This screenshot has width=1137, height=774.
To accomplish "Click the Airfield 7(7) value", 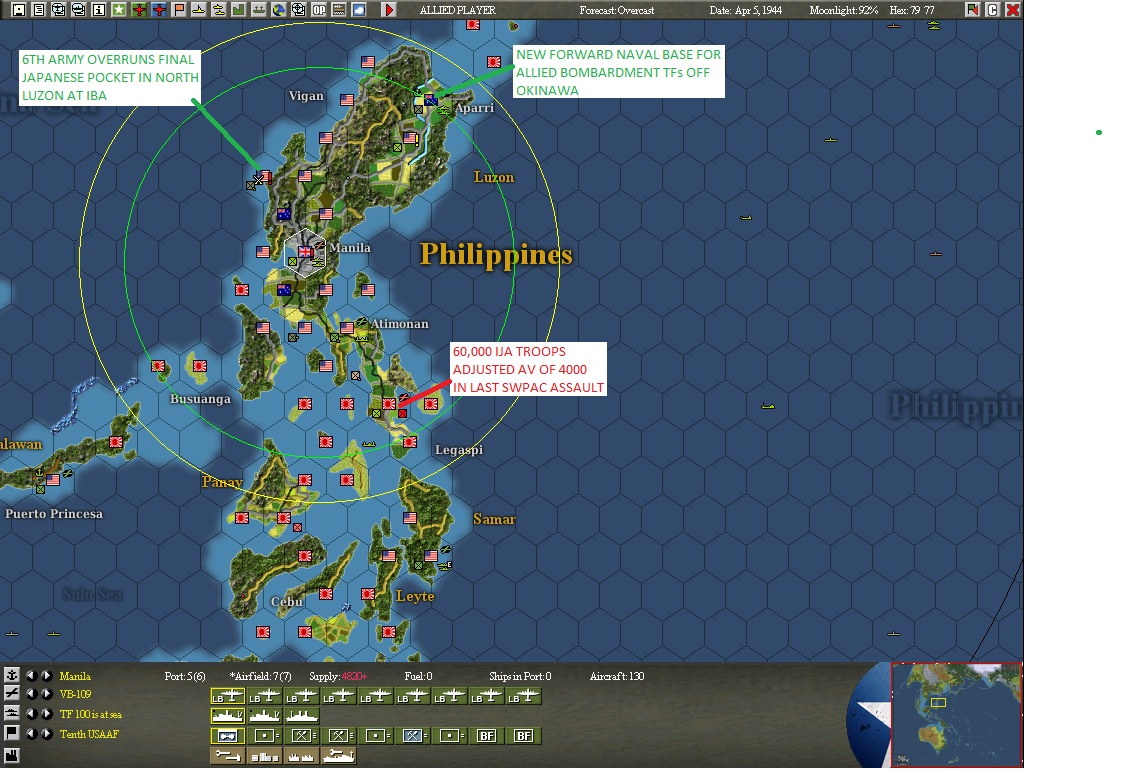I will click(x=260, y=676).
